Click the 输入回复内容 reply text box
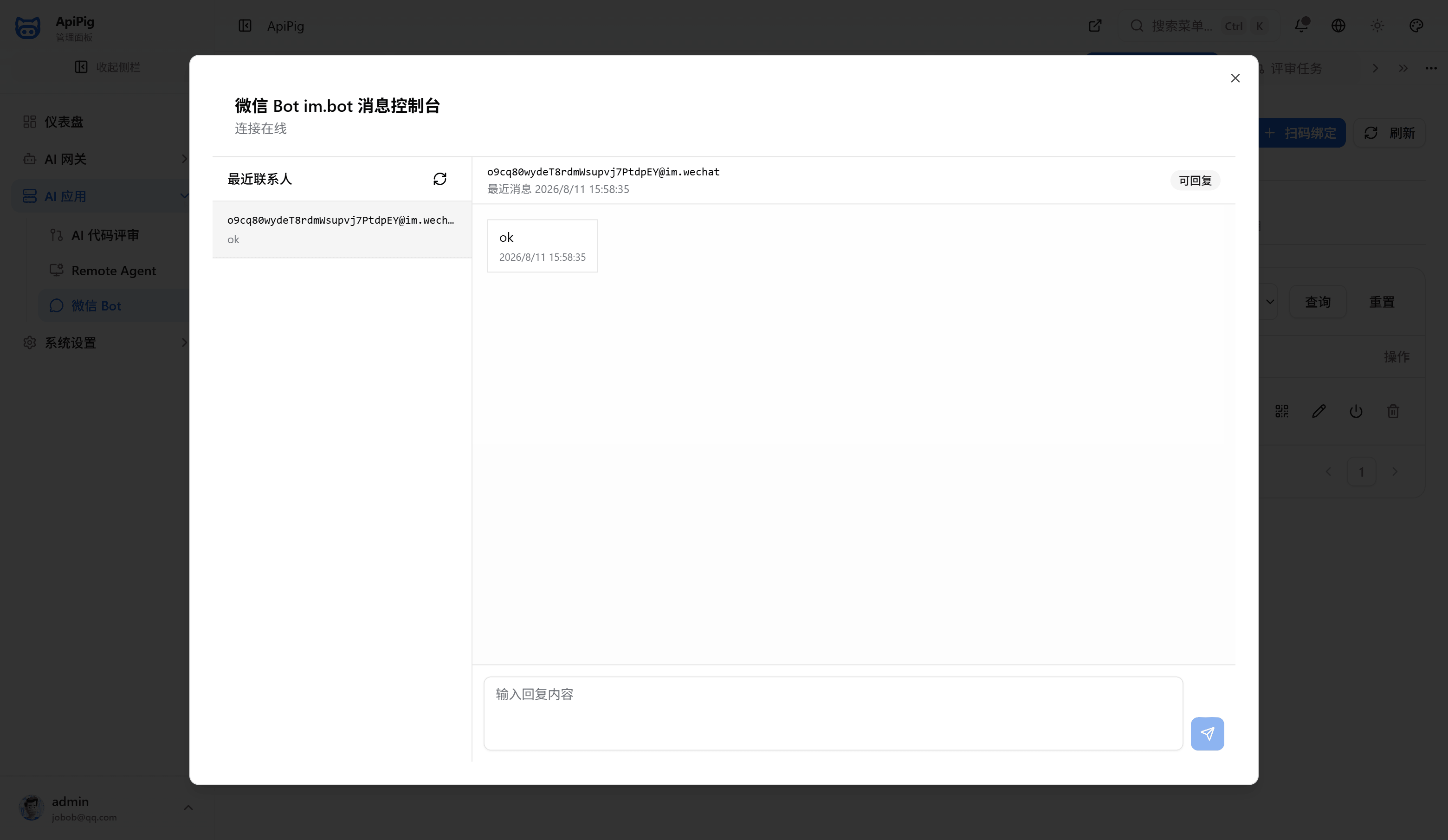1448x840 pixels. coord(833,713)
